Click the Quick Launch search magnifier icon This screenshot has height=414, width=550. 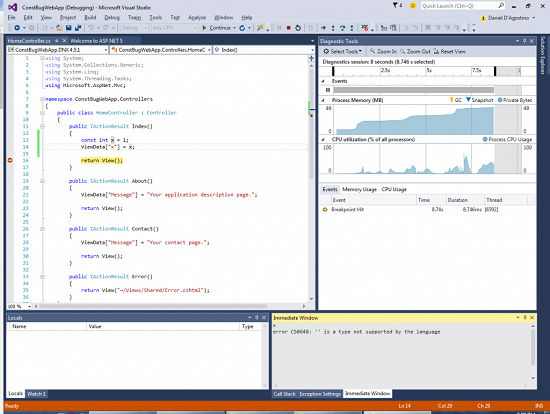point(501,6)
